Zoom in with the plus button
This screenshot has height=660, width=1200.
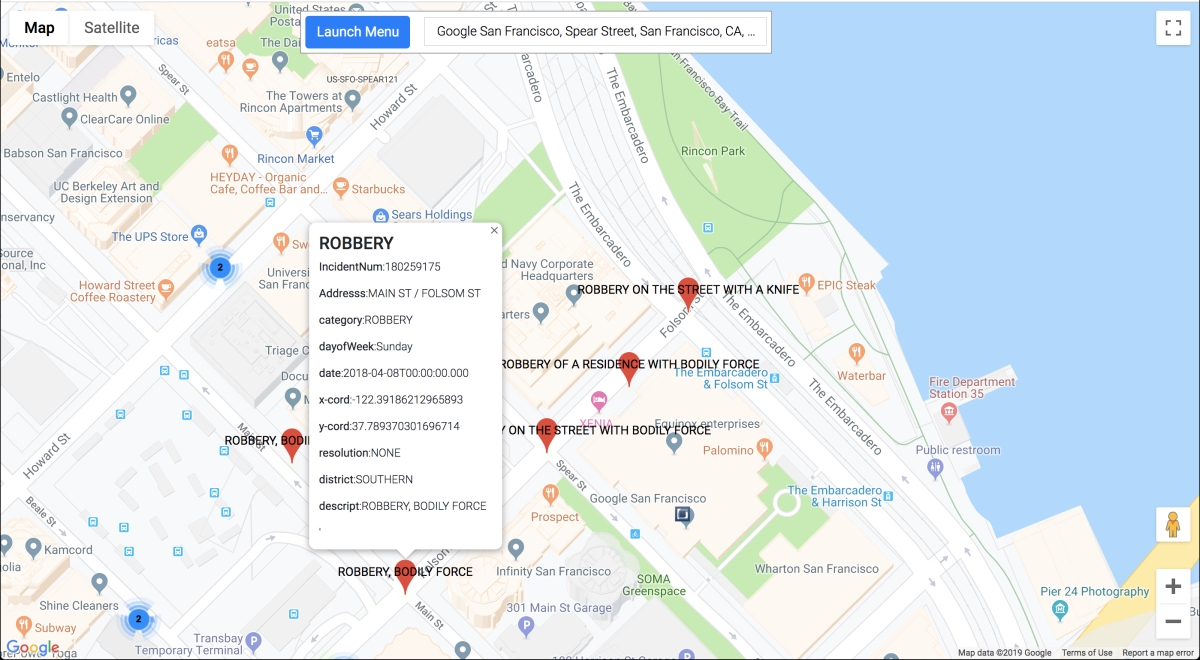1173,587
